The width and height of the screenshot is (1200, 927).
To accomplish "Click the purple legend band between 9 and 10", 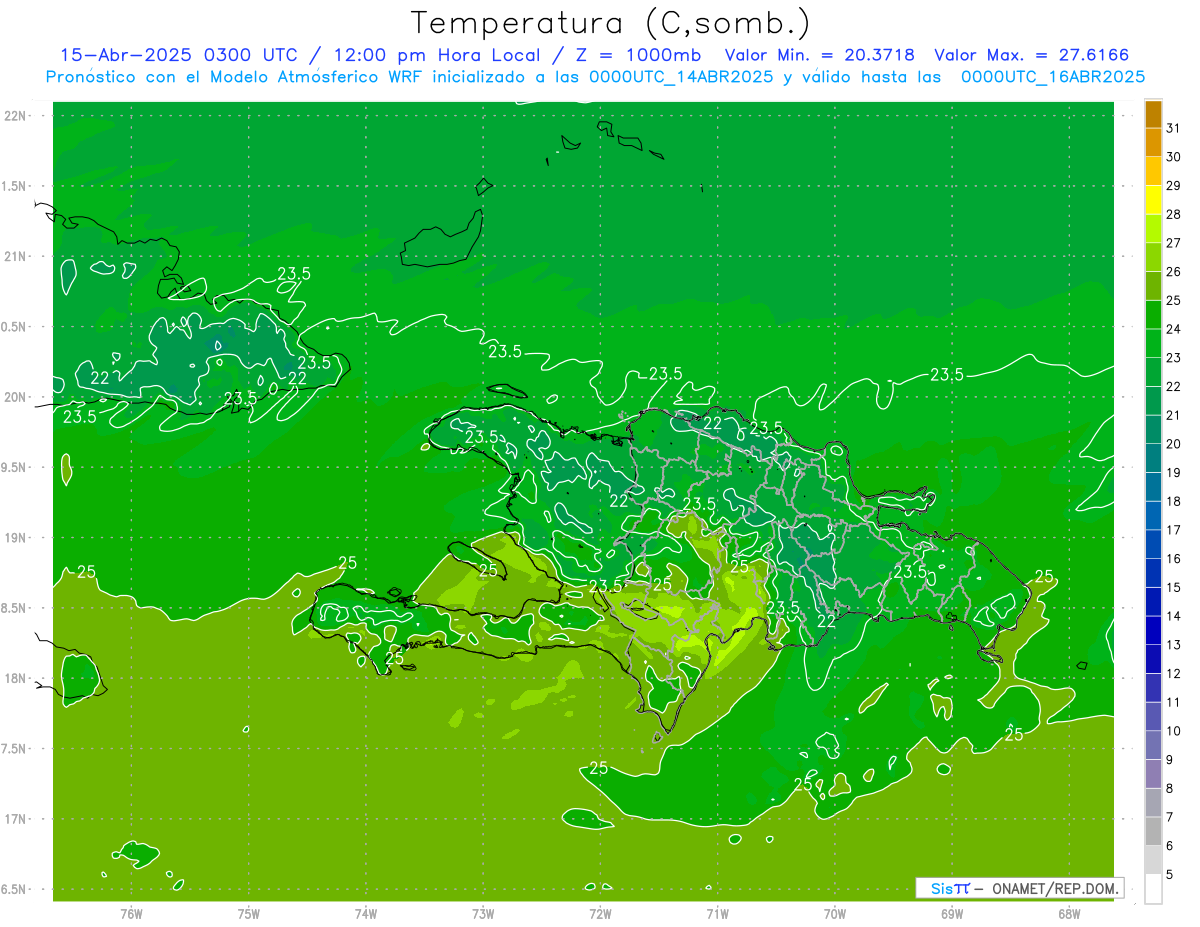I will 1153,745.
